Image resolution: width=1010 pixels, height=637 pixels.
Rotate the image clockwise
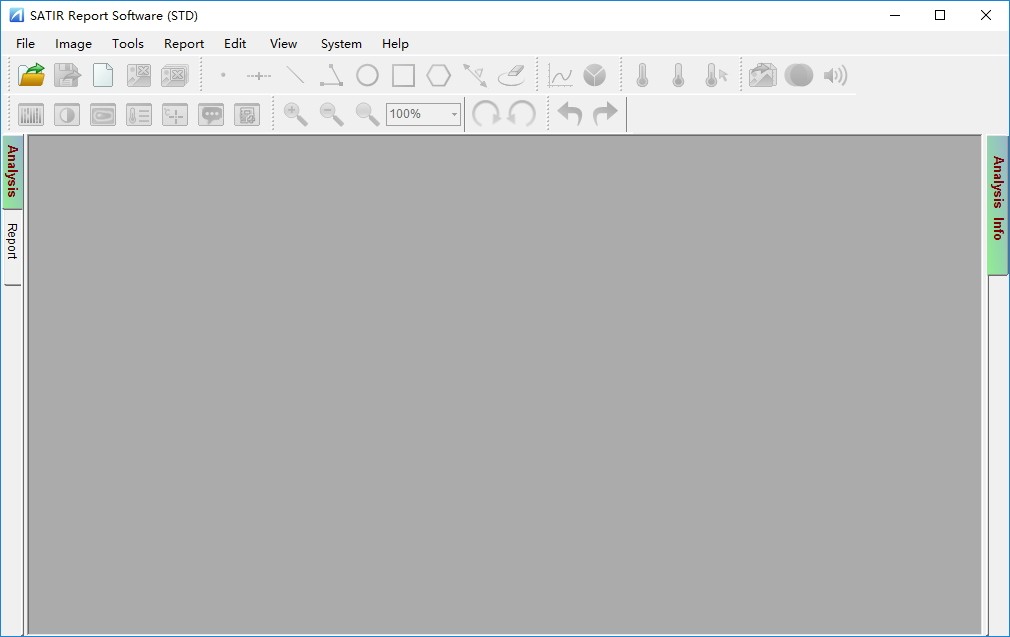tap(486, 114)
